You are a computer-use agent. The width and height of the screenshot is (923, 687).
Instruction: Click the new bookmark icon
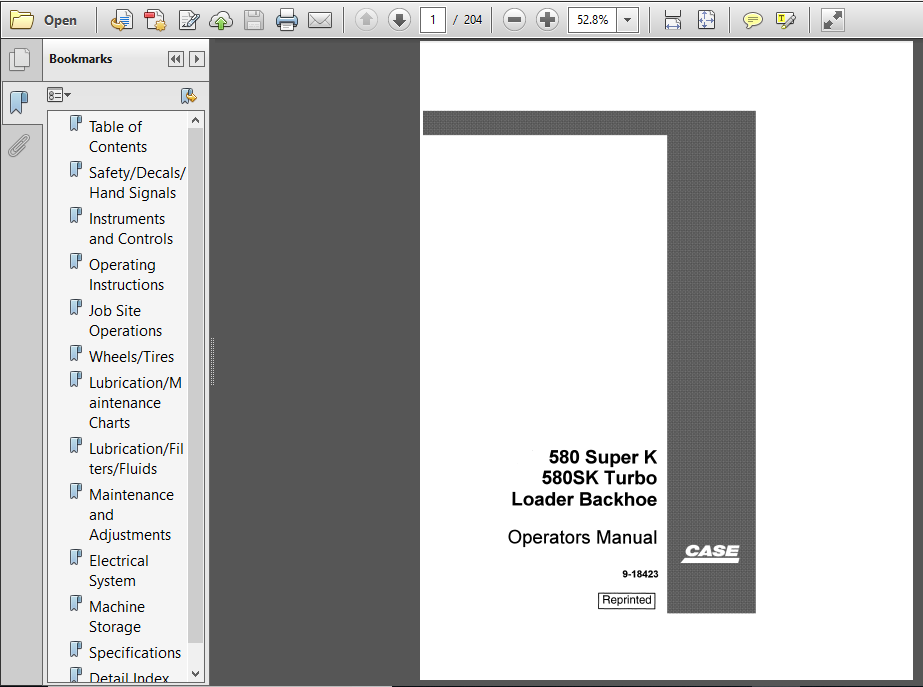[188, 95]
